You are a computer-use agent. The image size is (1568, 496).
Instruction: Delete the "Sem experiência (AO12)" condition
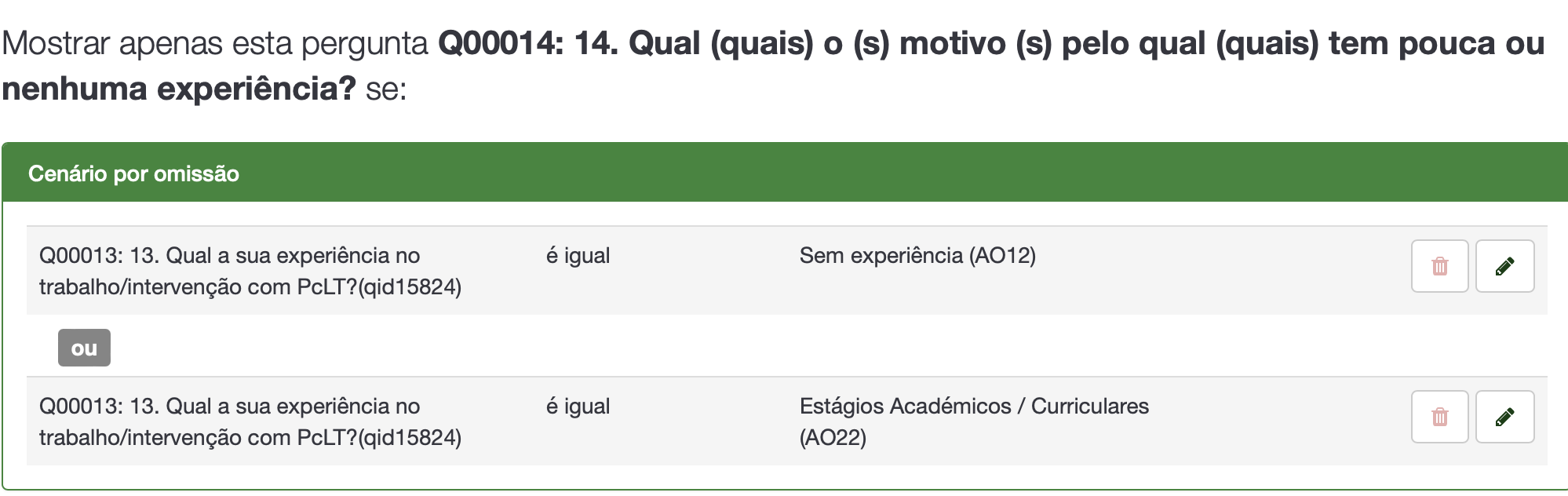pos(1439,266)
